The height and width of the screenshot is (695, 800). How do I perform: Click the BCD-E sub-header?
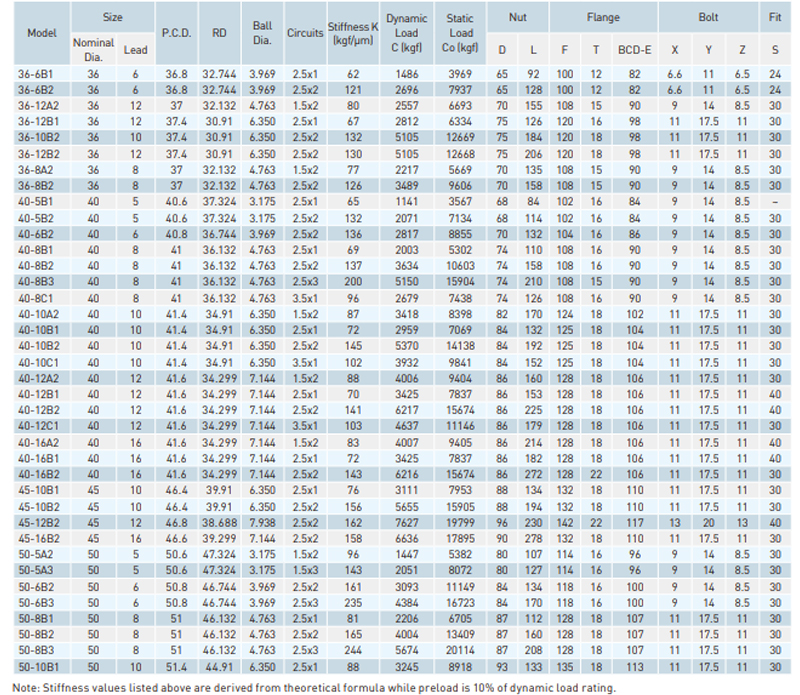pos(628,47)
